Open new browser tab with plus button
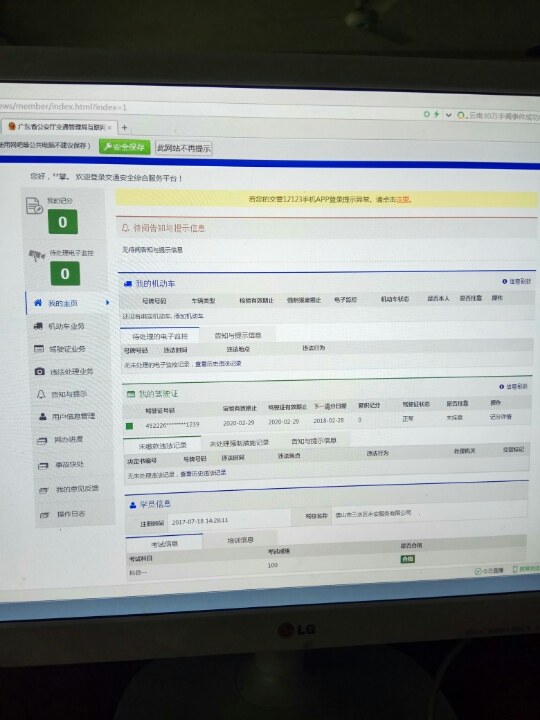This screenshot has height=720, width=540. pos(124,128)
